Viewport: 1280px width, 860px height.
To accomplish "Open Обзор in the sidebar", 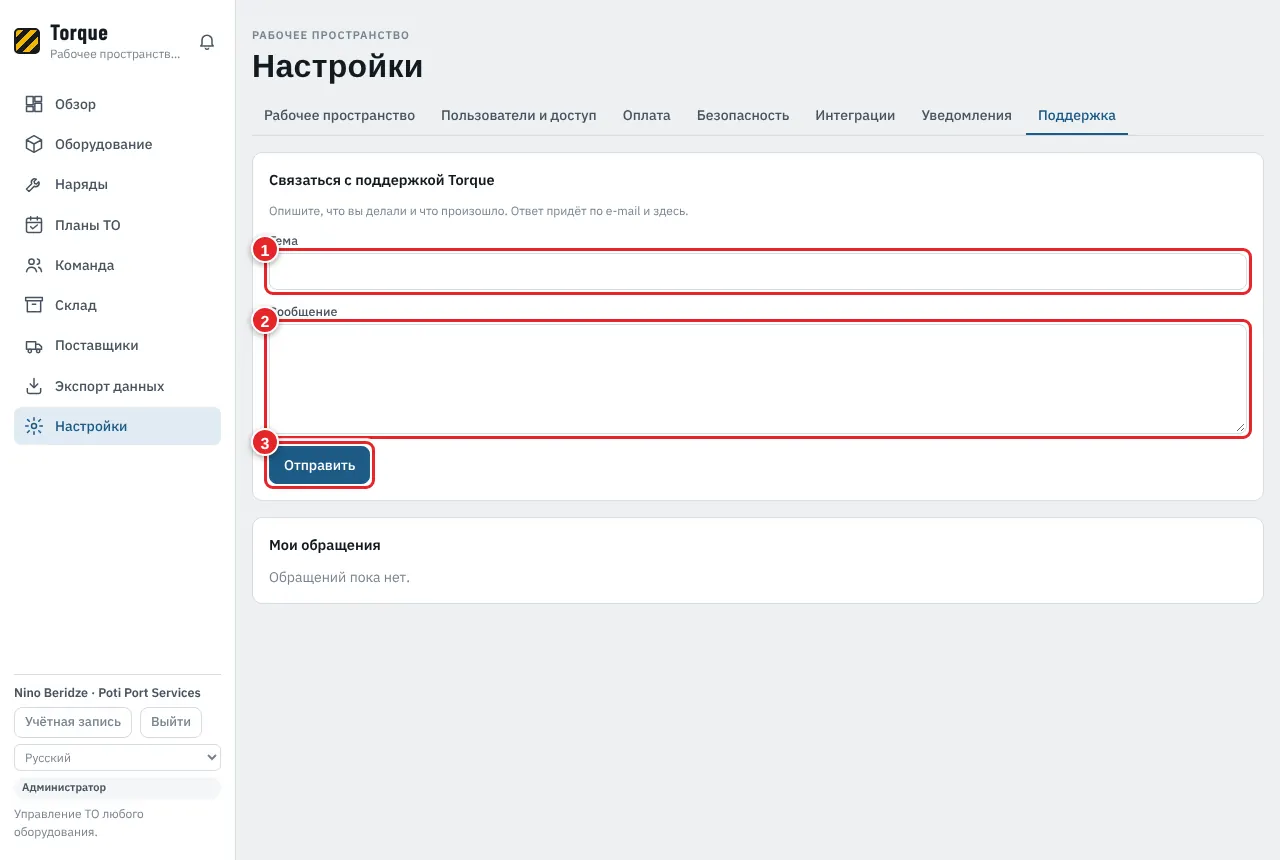I will tap(117, 104).
